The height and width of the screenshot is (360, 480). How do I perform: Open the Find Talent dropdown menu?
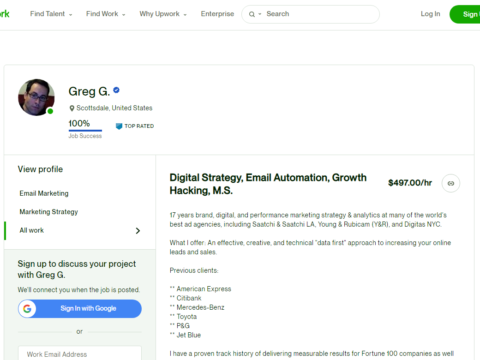point(51,14)
